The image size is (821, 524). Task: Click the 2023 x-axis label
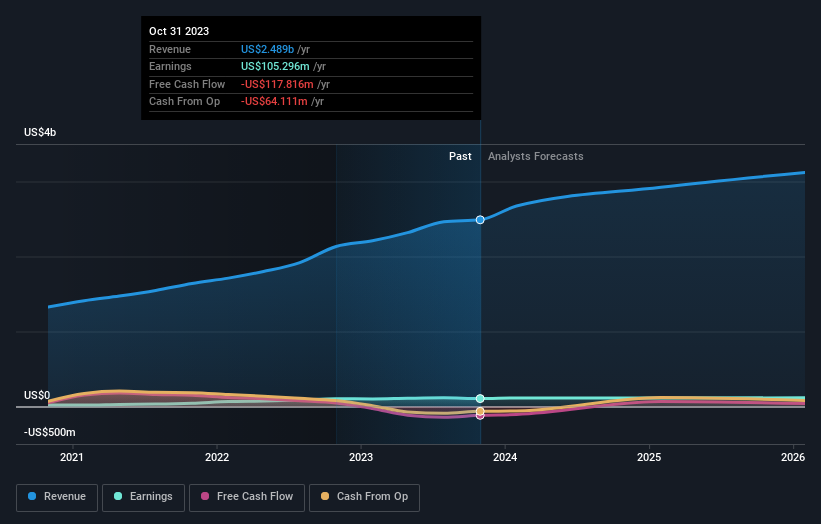coord(361,457)
